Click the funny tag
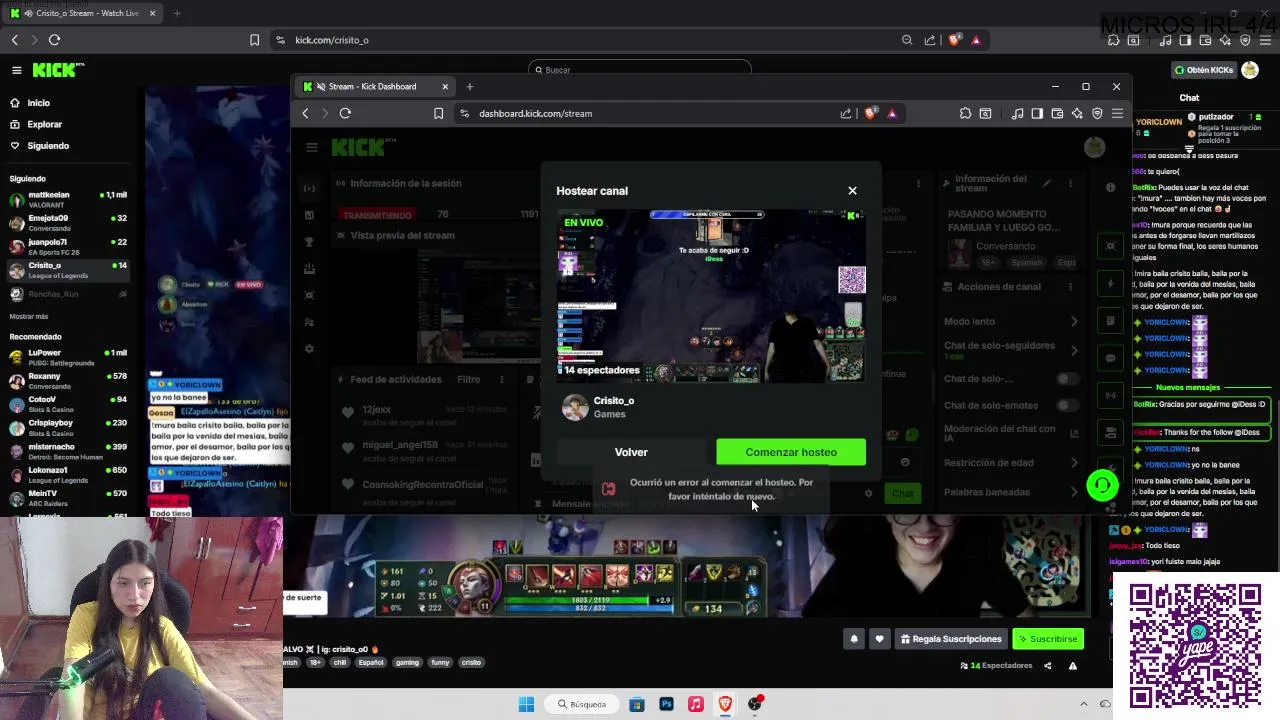The image size is (1280, 720). click(440, 662)
